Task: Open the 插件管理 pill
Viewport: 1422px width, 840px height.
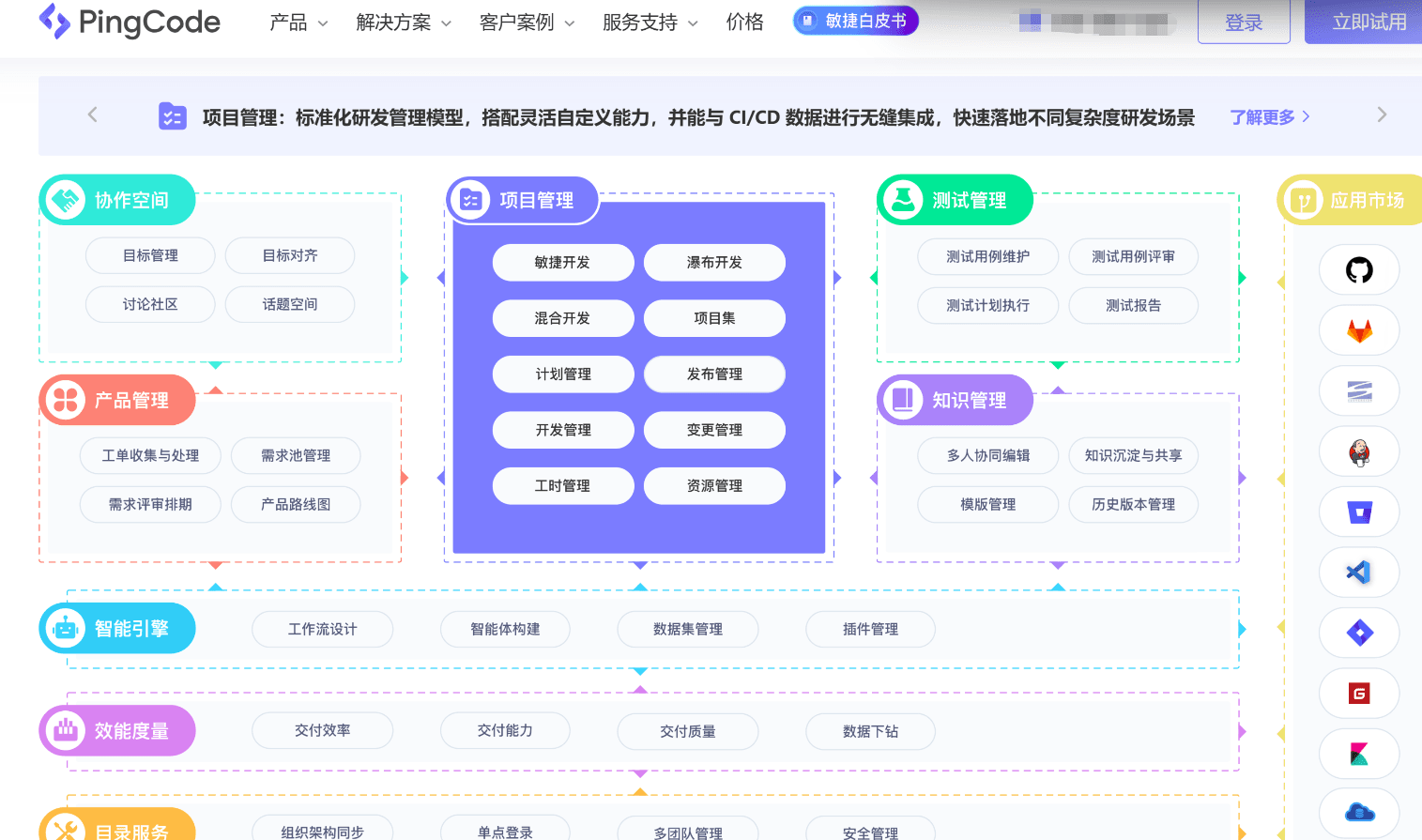Action: click(870, 629)
